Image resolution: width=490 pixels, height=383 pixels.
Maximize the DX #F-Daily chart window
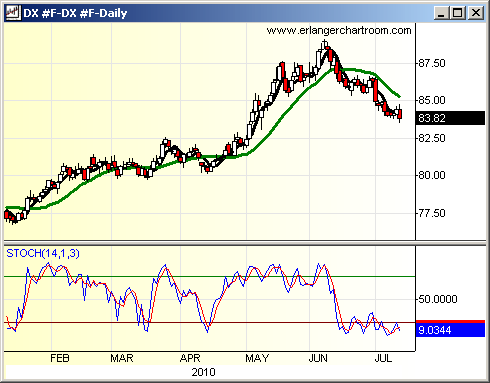[x=458, y=13]
